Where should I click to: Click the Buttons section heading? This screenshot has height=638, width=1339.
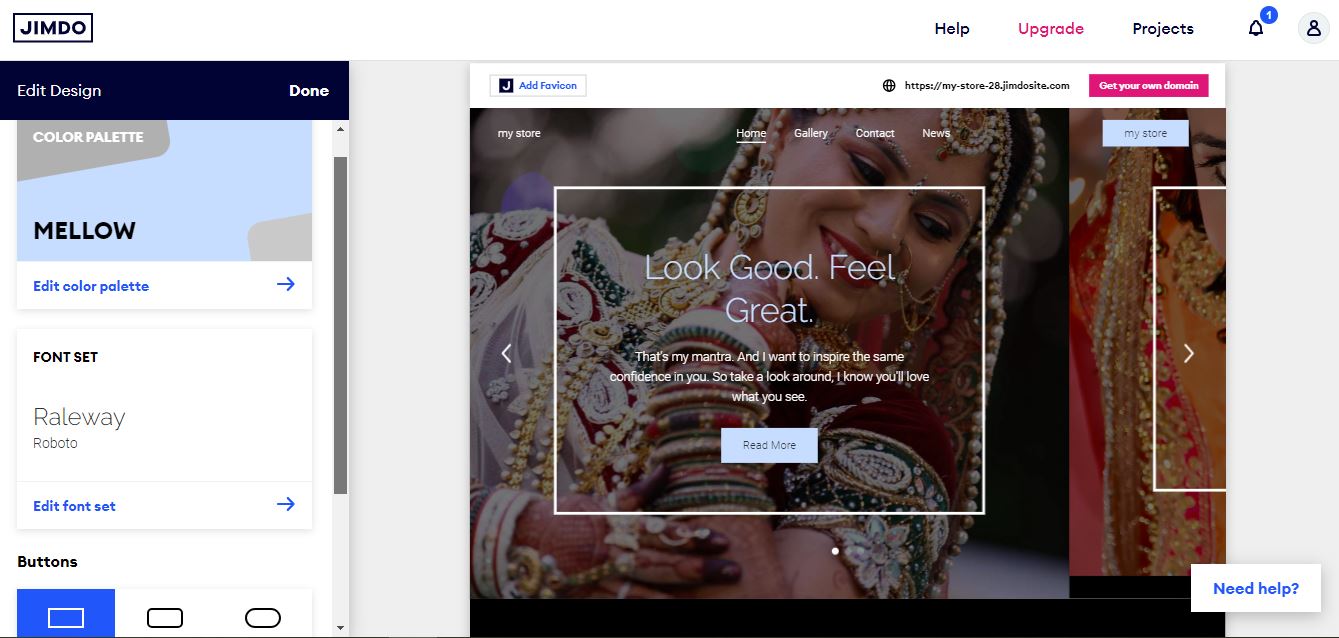pos(47,561)
